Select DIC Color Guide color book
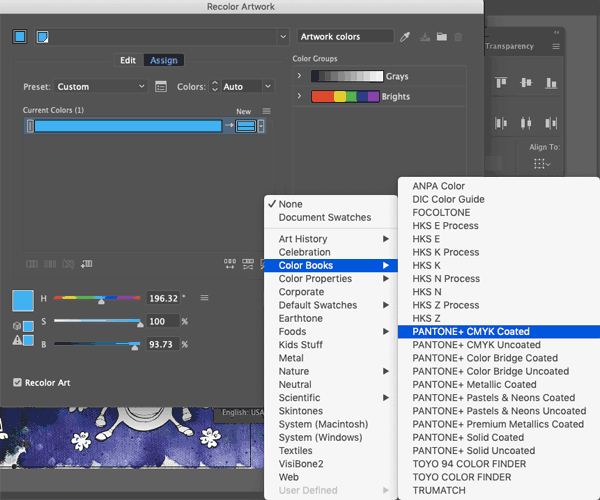 click(x=499, y=199)
